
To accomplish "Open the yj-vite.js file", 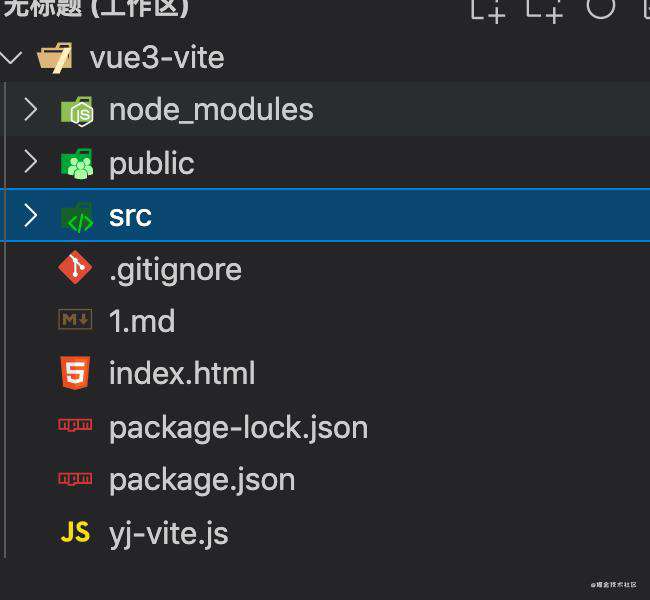I will [x=168, y=534].
